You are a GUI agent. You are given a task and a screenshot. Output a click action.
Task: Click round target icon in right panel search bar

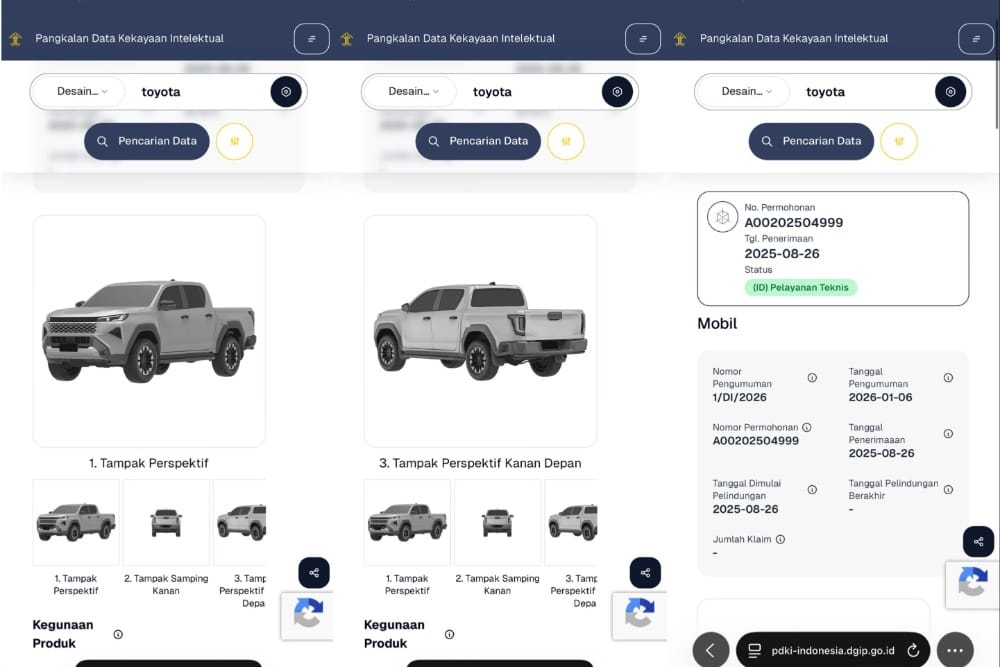[950, 92]
